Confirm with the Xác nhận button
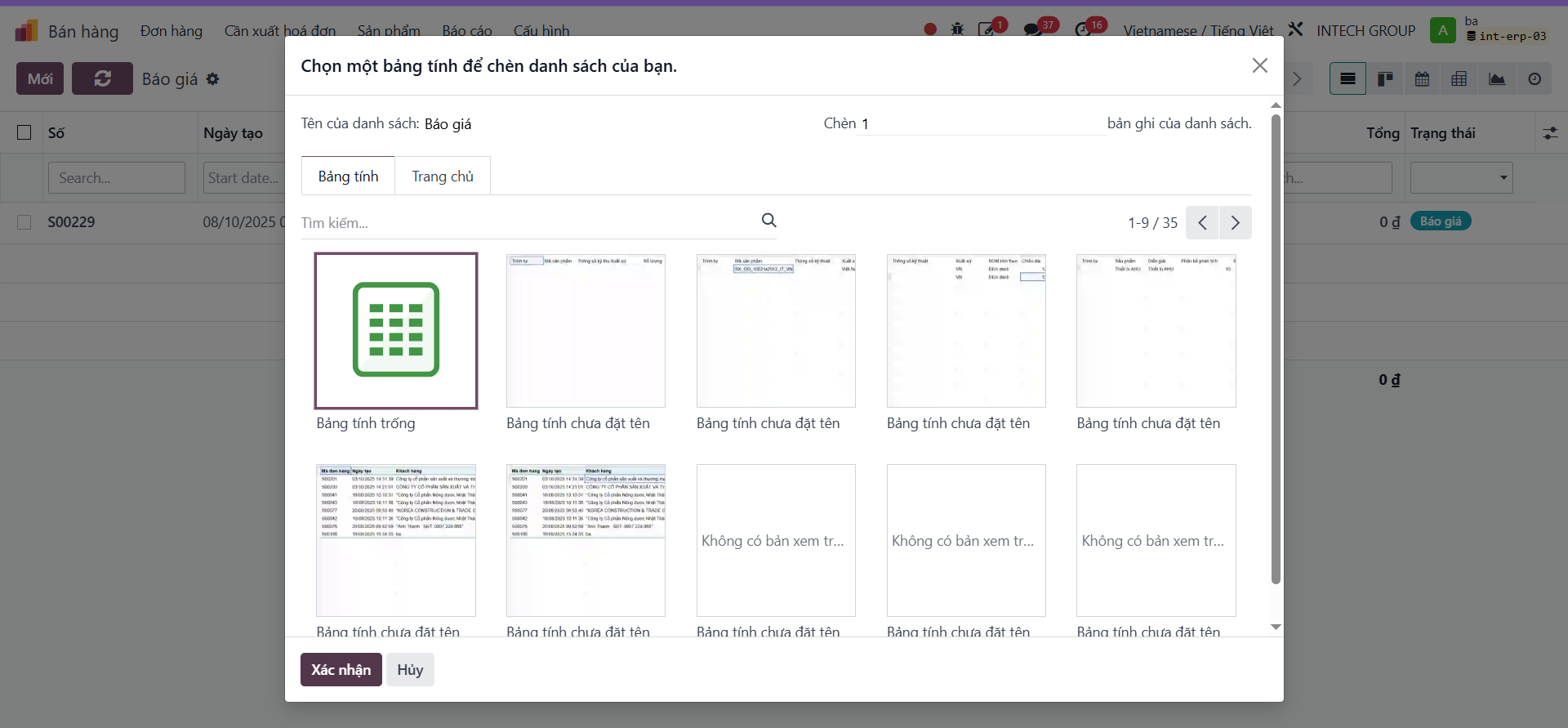 tap(341, 670)
